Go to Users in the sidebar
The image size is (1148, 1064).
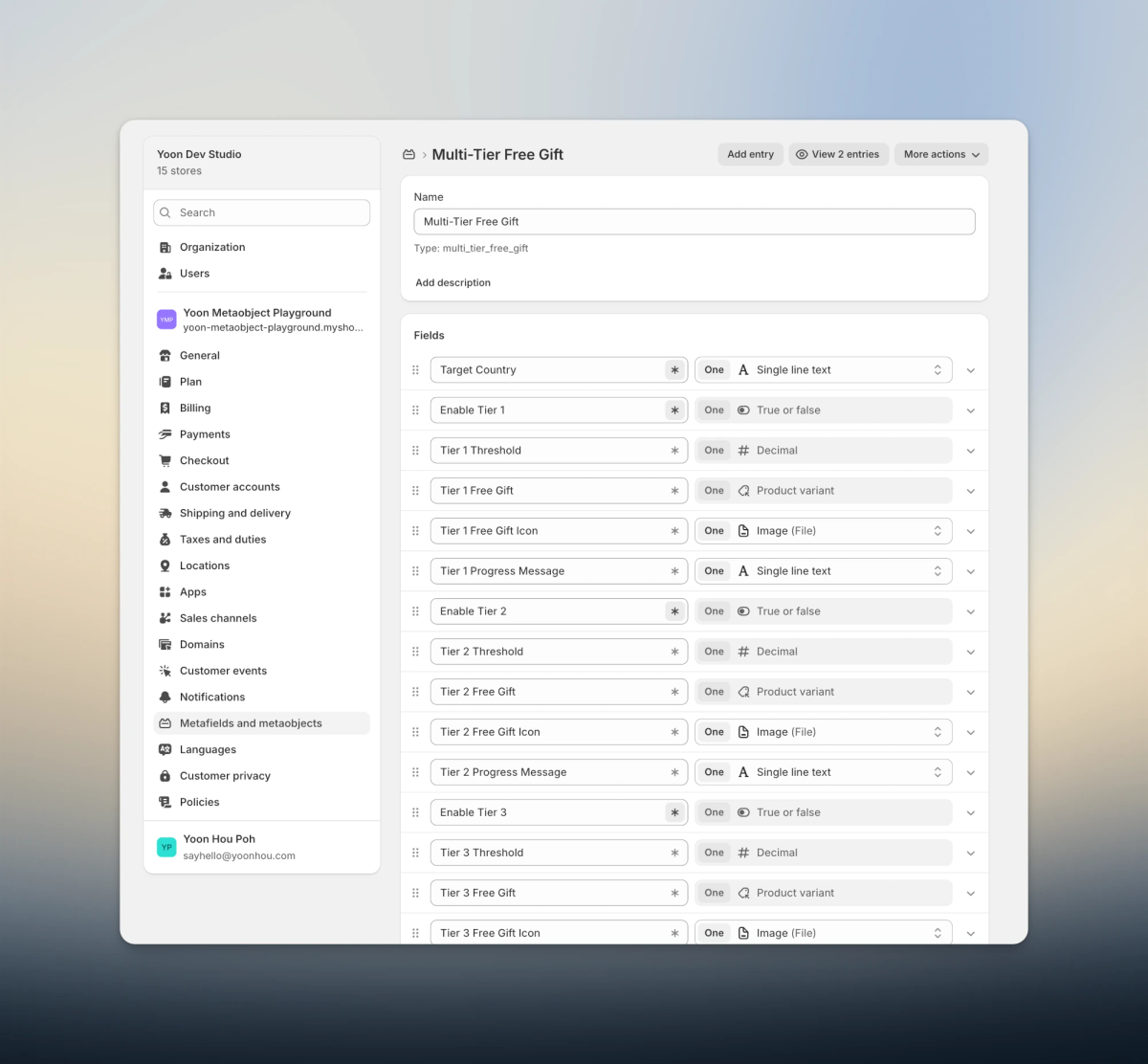[x=261, y=274]
